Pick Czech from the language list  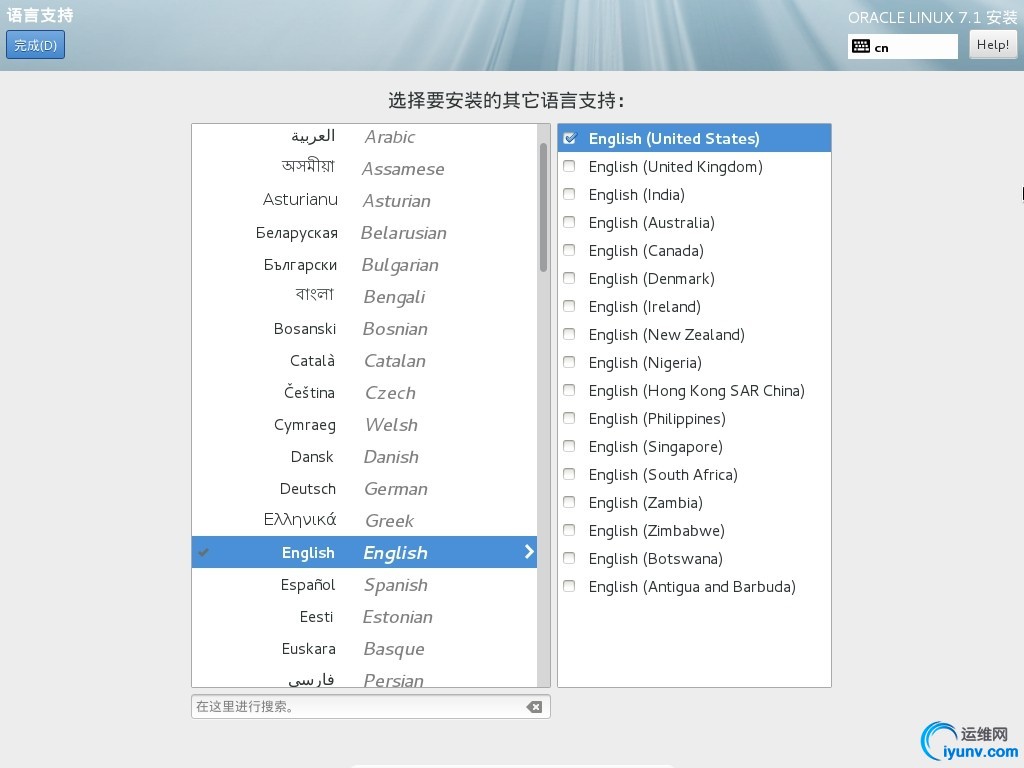pos(364,392)
